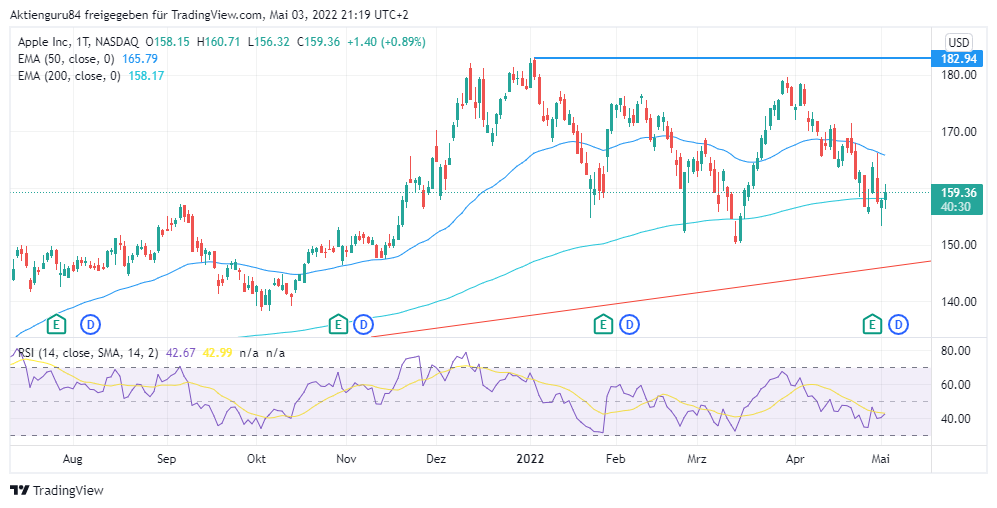Viewport: 997px width, 508px height.
Task: Click the 182.94 horizontal line price label
Action: [x=956, y=59]
